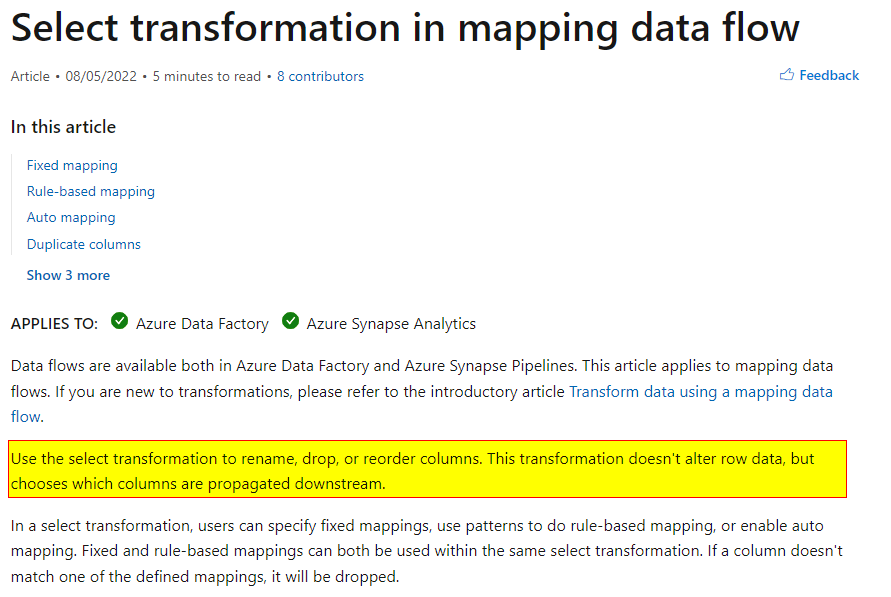The width and height of the screenshot is (891, 597).
Task: Open the Fixed mapping section link
Action: click(71, 165)
